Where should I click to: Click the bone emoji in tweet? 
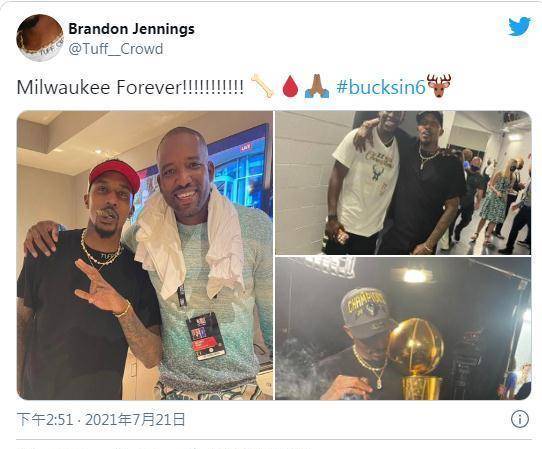pos(262,86)
